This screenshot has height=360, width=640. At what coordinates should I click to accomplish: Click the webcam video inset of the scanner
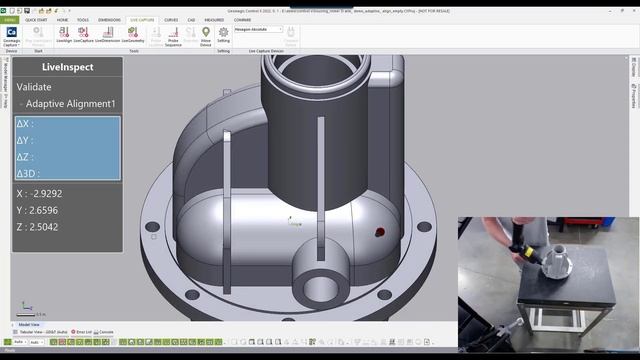click(x=548, y=284)
